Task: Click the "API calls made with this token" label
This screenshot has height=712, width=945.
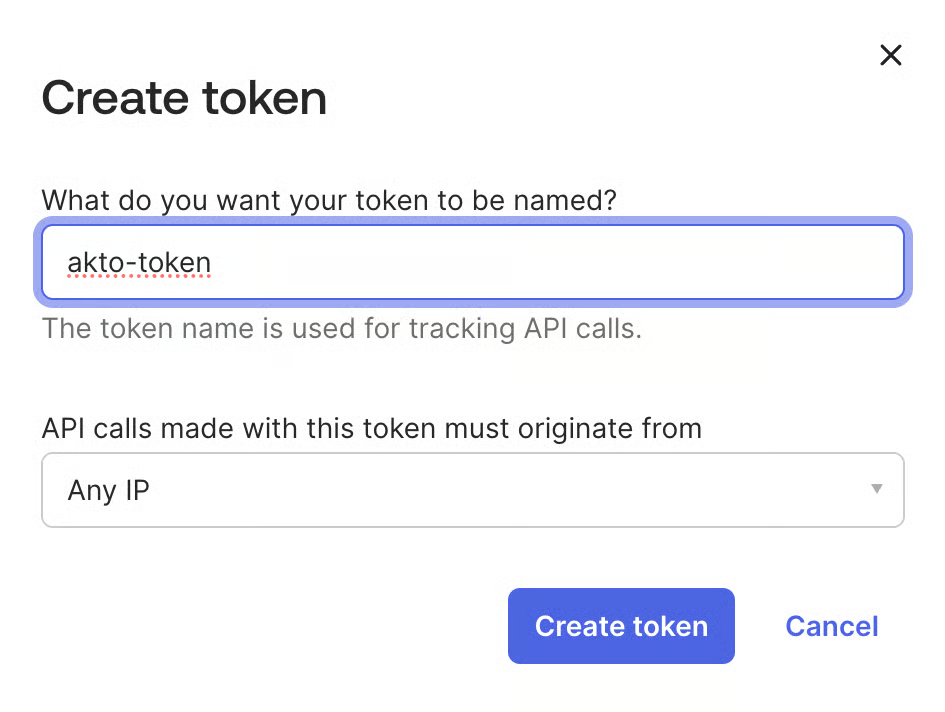Action: point(371,429)
